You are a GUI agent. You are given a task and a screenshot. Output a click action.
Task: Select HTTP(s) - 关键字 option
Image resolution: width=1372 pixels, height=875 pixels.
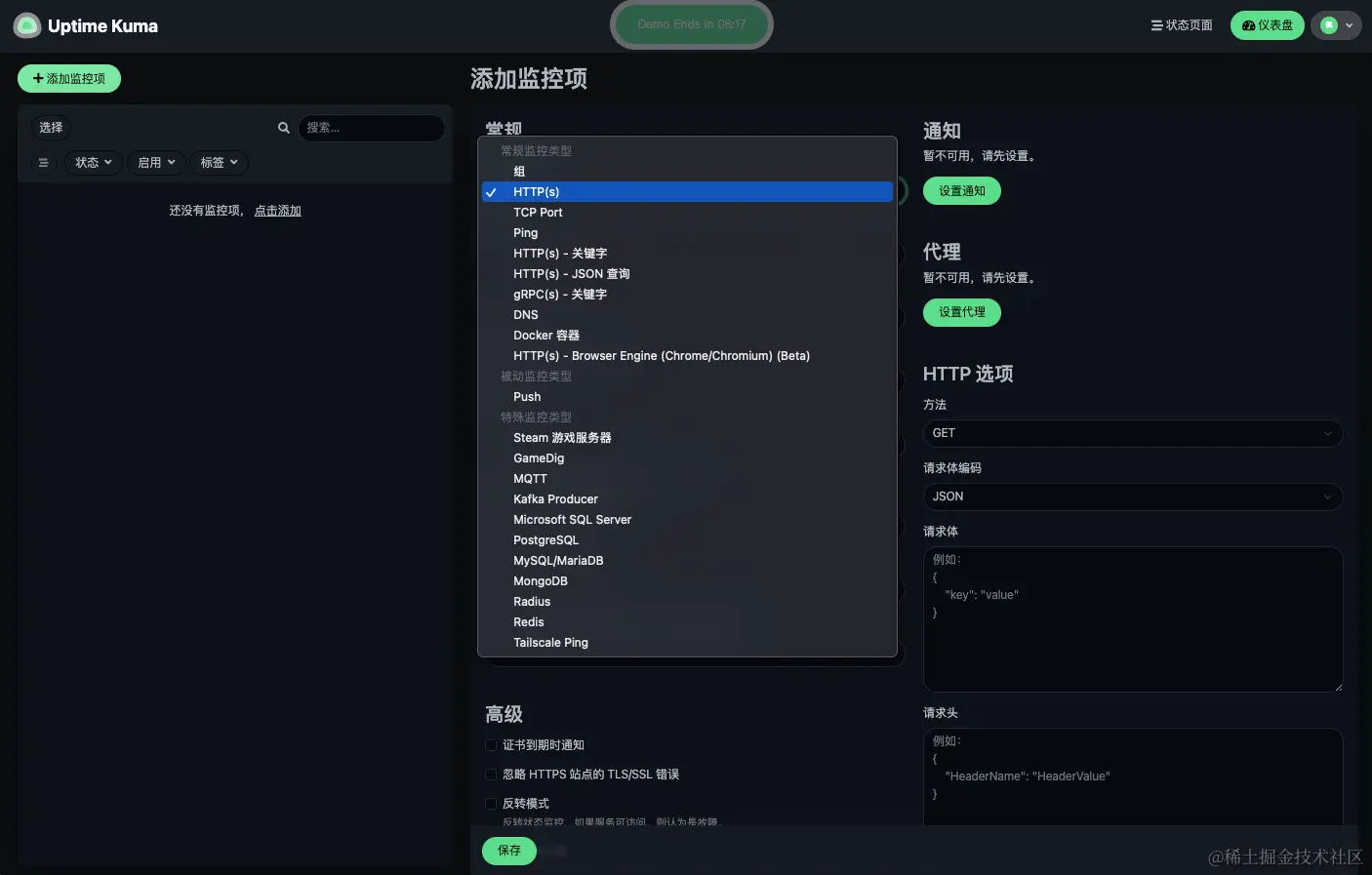[687, 254]
